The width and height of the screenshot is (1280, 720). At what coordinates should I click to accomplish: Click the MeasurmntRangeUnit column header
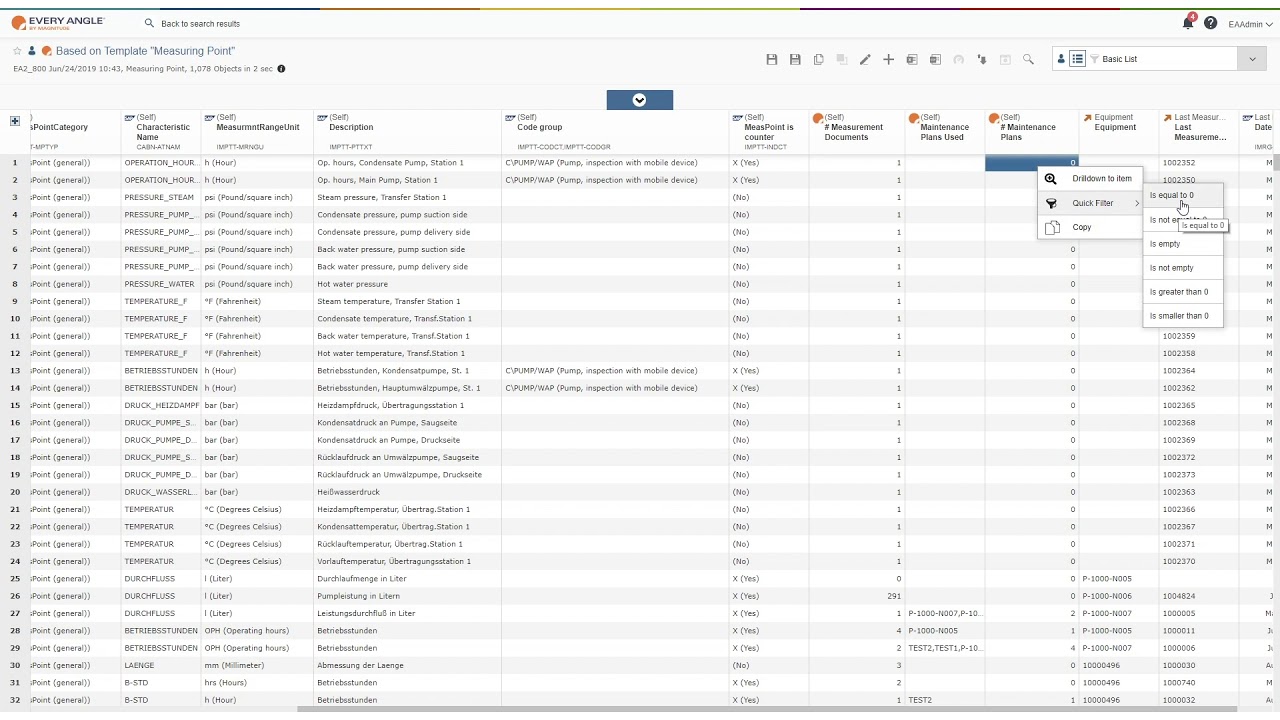click(x=257, y=132)
